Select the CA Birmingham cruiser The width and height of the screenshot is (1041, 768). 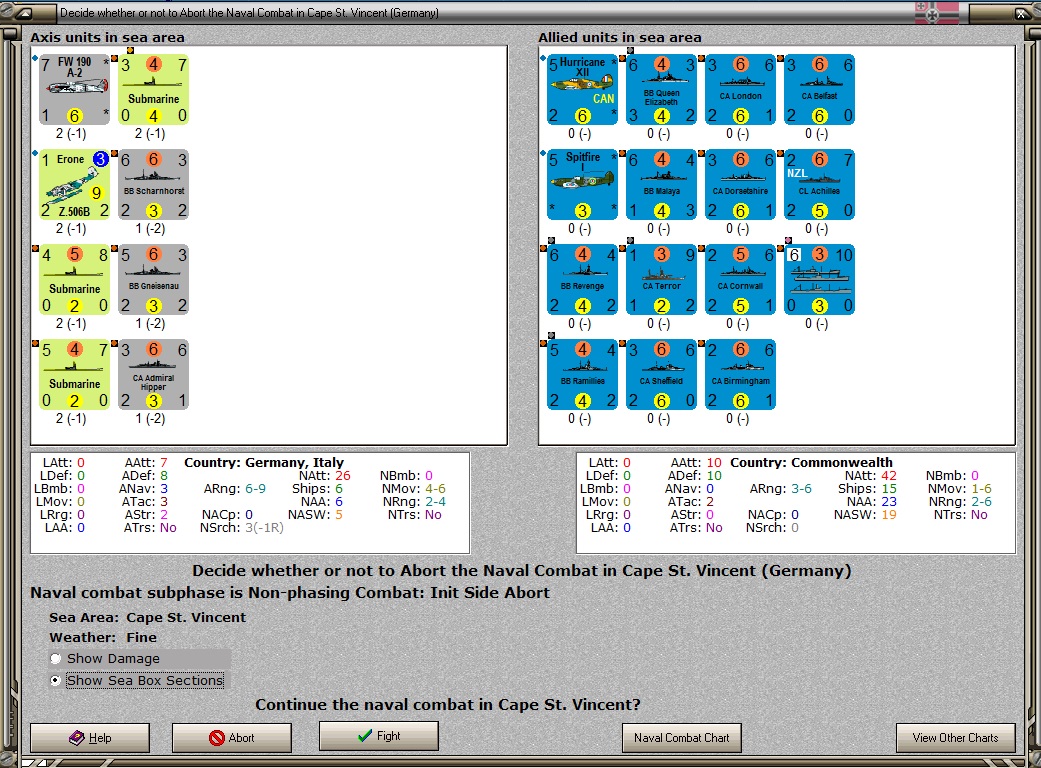point(740,374)
